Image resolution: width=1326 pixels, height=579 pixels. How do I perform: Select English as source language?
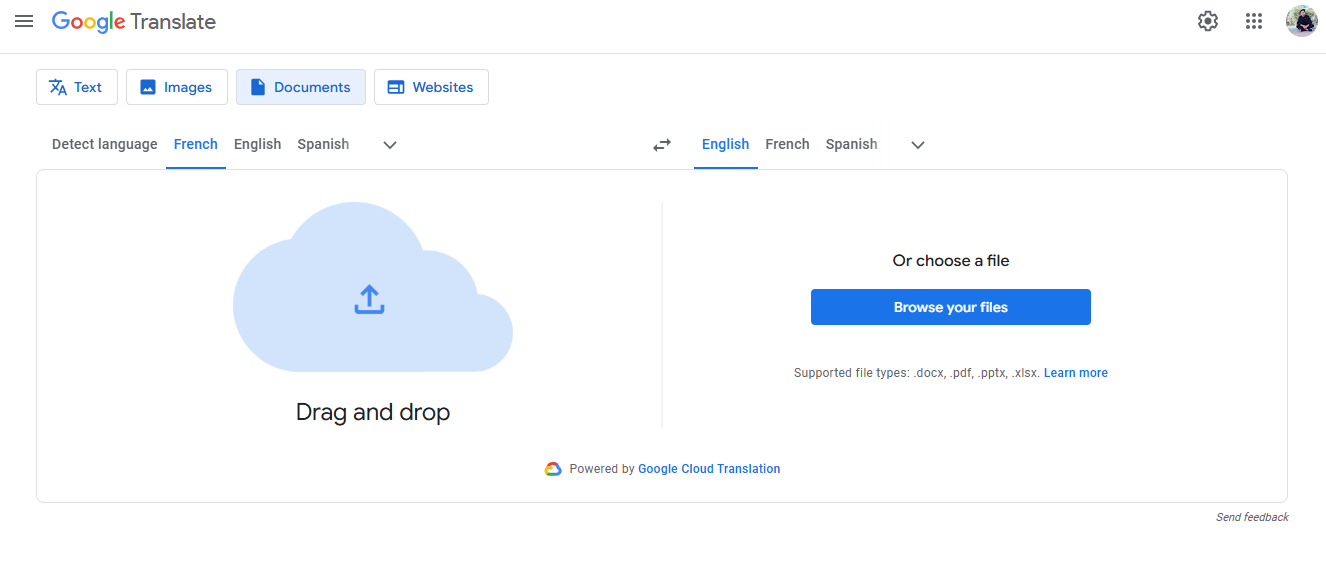[257, 144]
